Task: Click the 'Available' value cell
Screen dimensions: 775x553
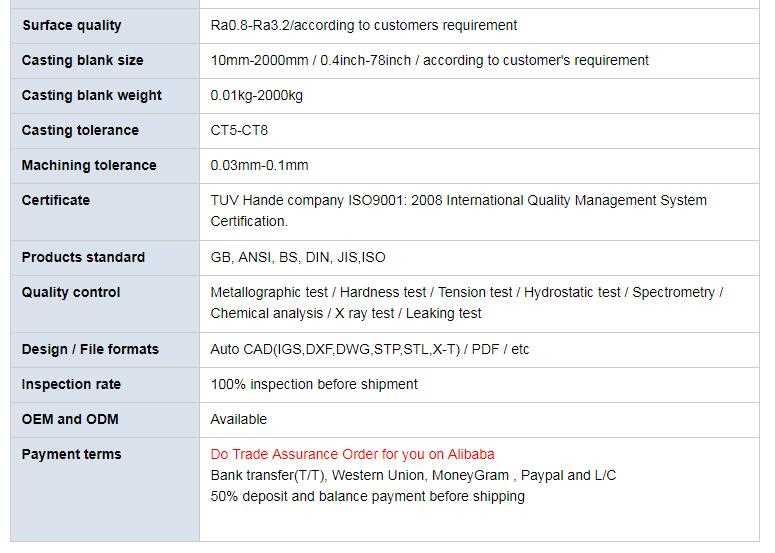Action: click(238, 419)
